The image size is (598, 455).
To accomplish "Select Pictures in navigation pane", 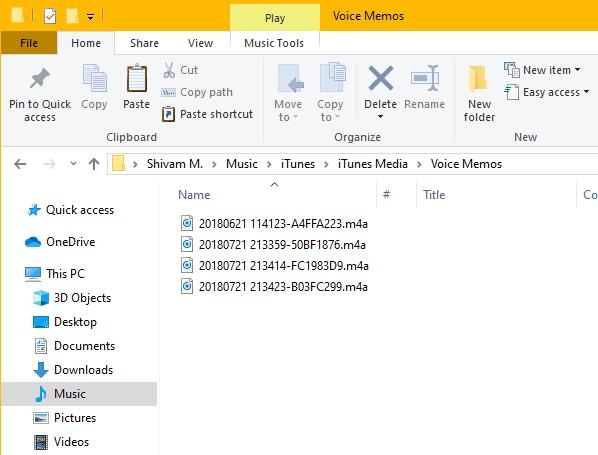I will click(x=75, y=418).
